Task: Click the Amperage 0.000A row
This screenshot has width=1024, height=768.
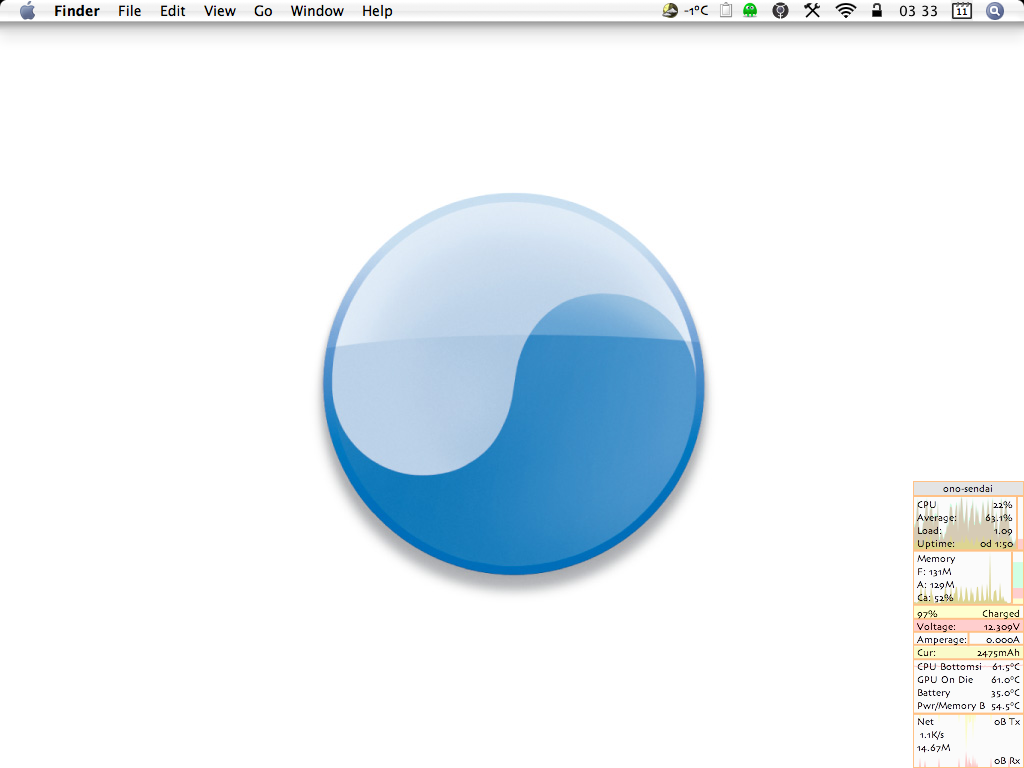Action: click(x=968, y=639)
